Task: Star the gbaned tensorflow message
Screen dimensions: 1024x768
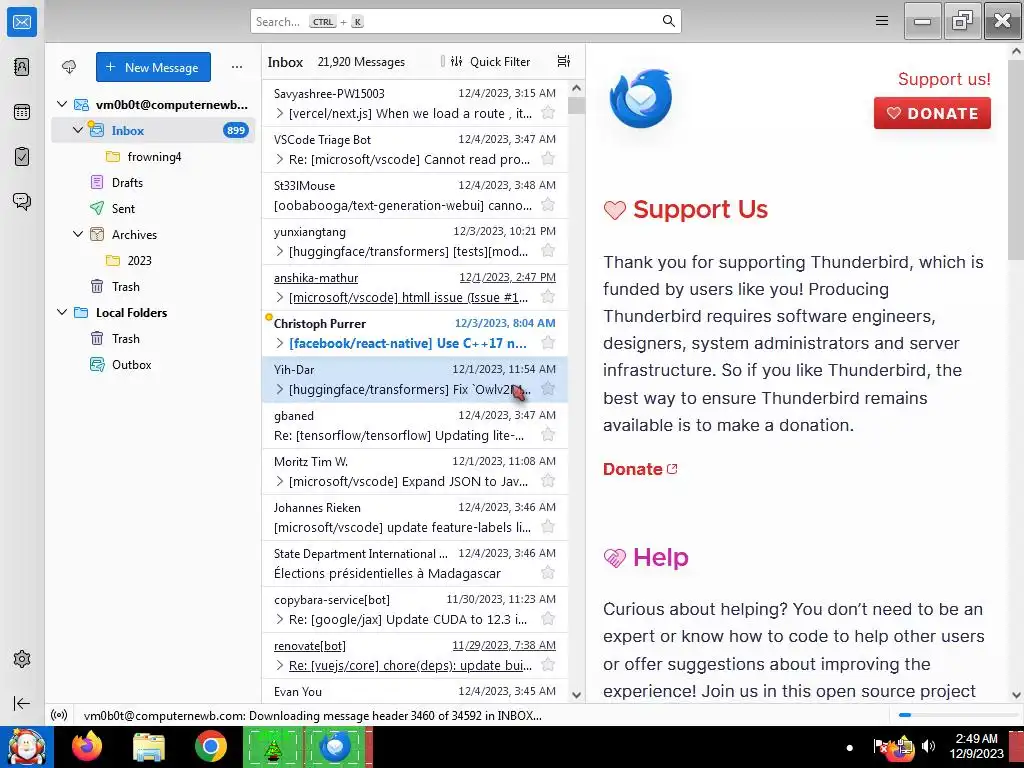Action: [548, 435]
